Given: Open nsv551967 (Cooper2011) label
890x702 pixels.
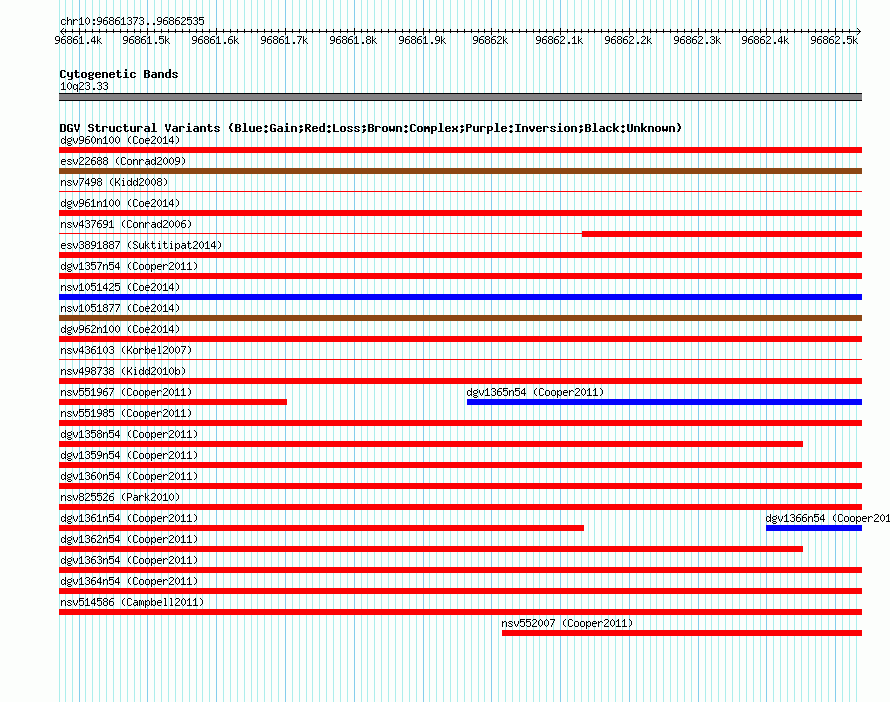Looking at the screenshot, I should pyautogui.click(x=126, y=392).
